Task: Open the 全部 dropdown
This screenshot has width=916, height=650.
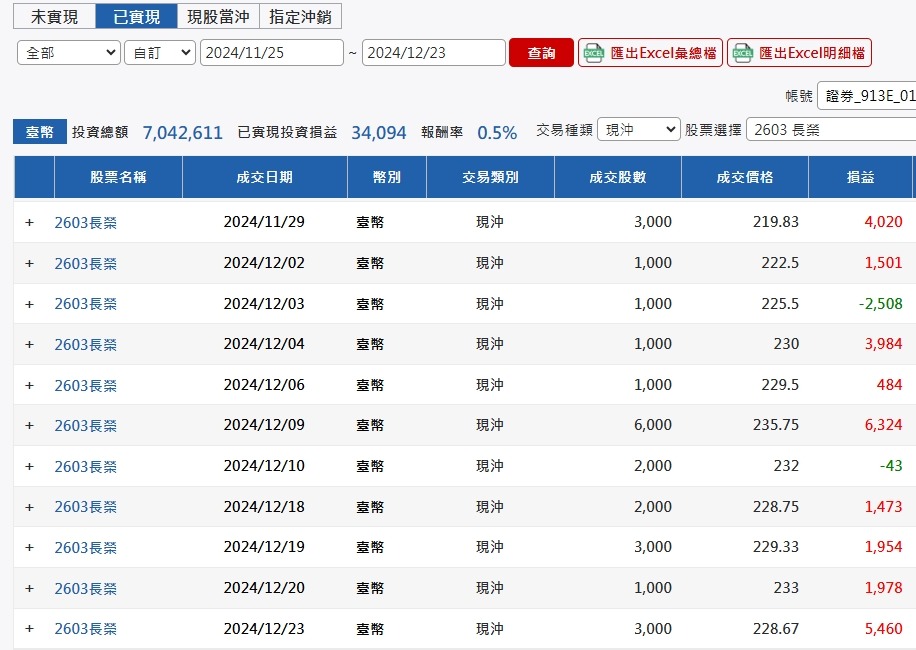Action: coord(69,53)
